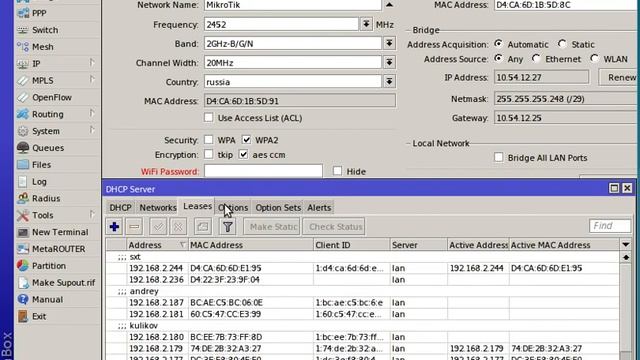The height and width of the screenshot is (360, 640).
Task: Select Static address acquisition
Action: 562,44
